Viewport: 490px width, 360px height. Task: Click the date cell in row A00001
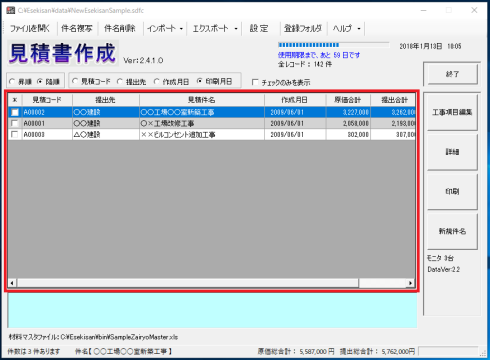[295, 123]
